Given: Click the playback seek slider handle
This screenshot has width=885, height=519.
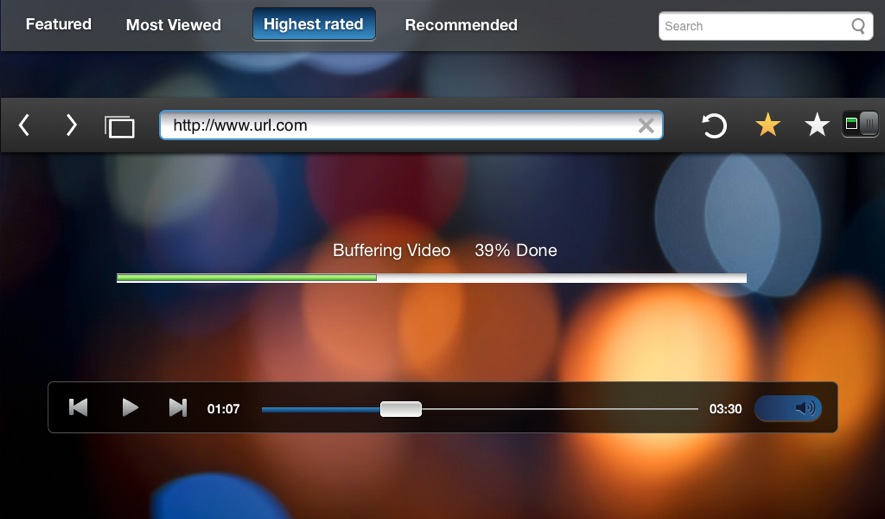Looking at the screenshot, I should (x=401, y=409).
